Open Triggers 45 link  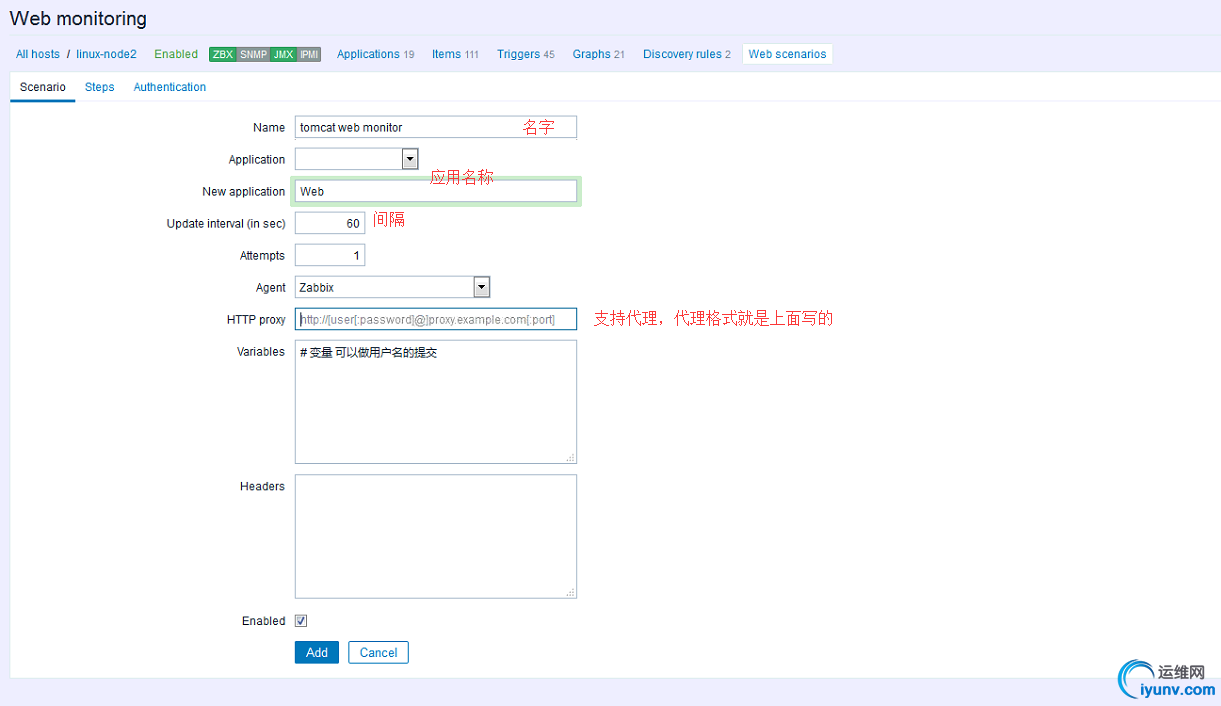coord(526,54)
